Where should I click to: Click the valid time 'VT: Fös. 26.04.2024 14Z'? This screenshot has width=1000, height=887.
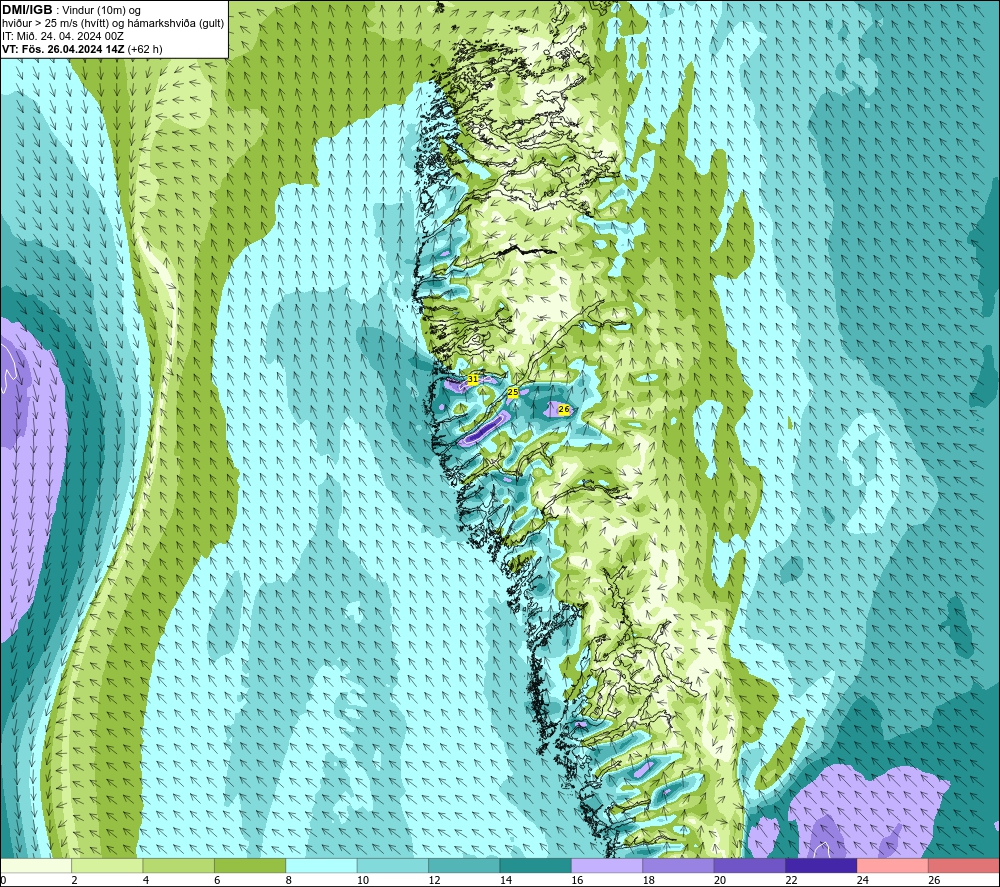64,49
